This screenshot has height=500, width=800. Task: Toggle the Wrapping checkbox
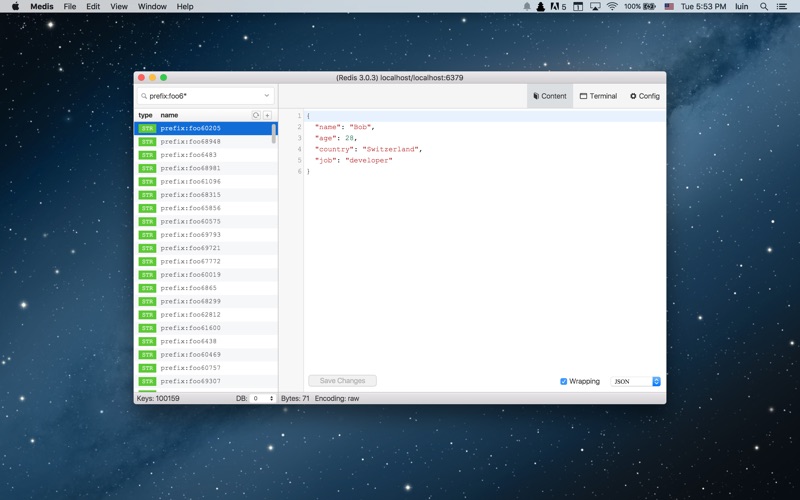[x=563, y=382]
